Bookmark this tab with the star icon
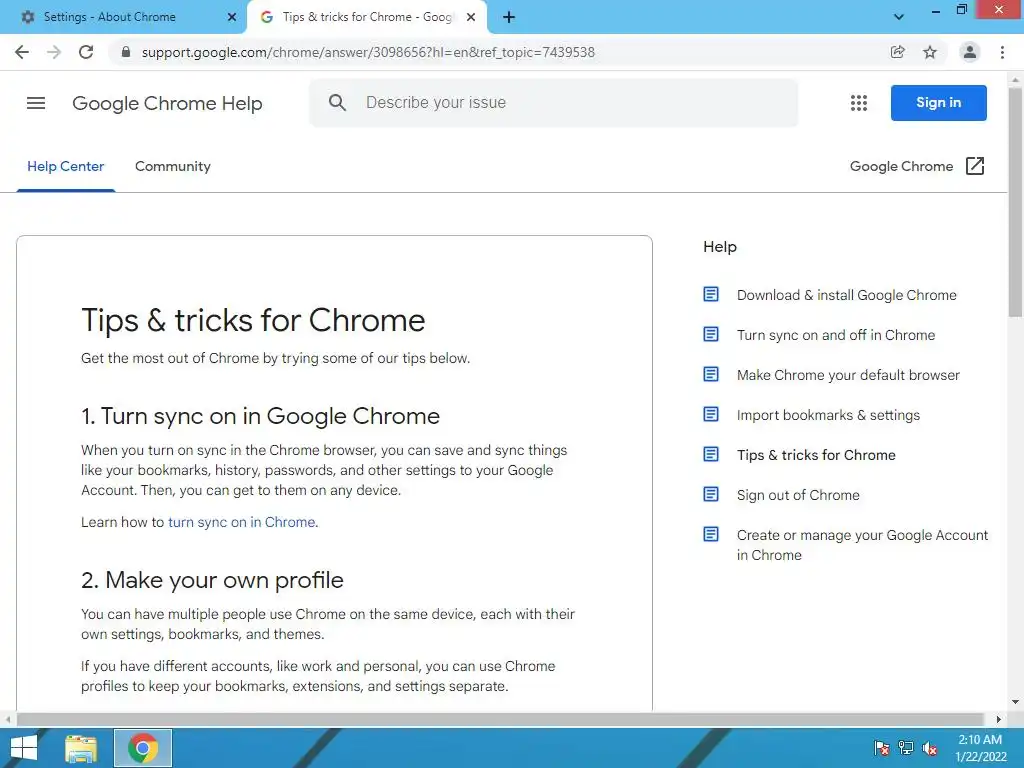Screen dimensions: 1024x768 coord(930,52)
